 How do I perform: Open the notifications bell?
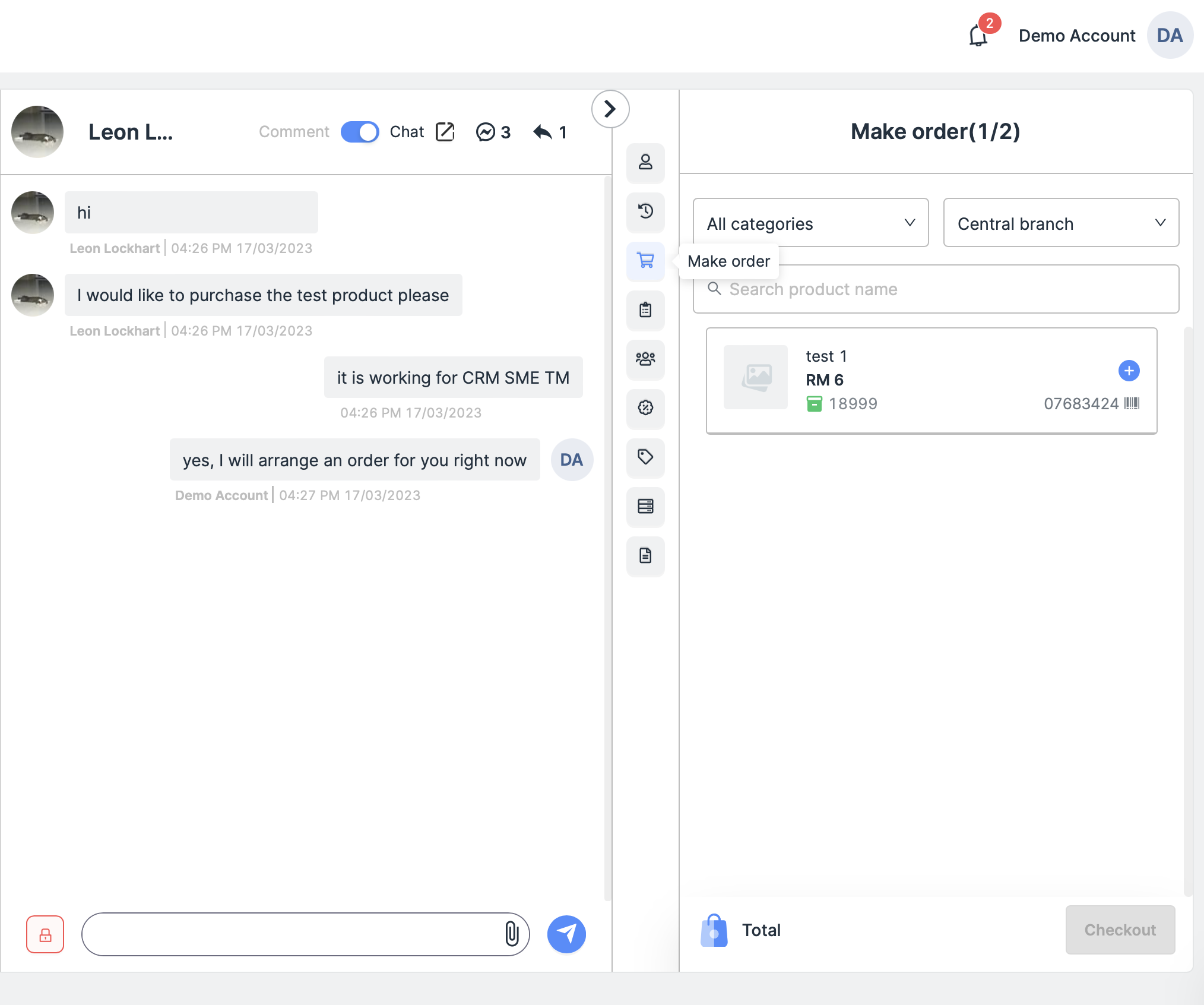click(978, 36)
